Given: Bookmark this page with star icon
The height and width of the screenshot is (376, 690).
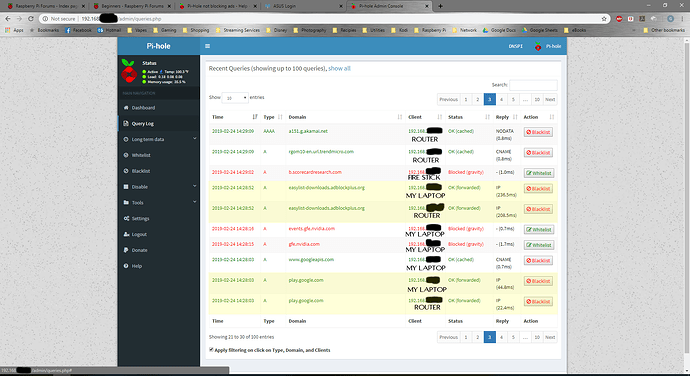Looking at the screenshot, I should [604, 19].
